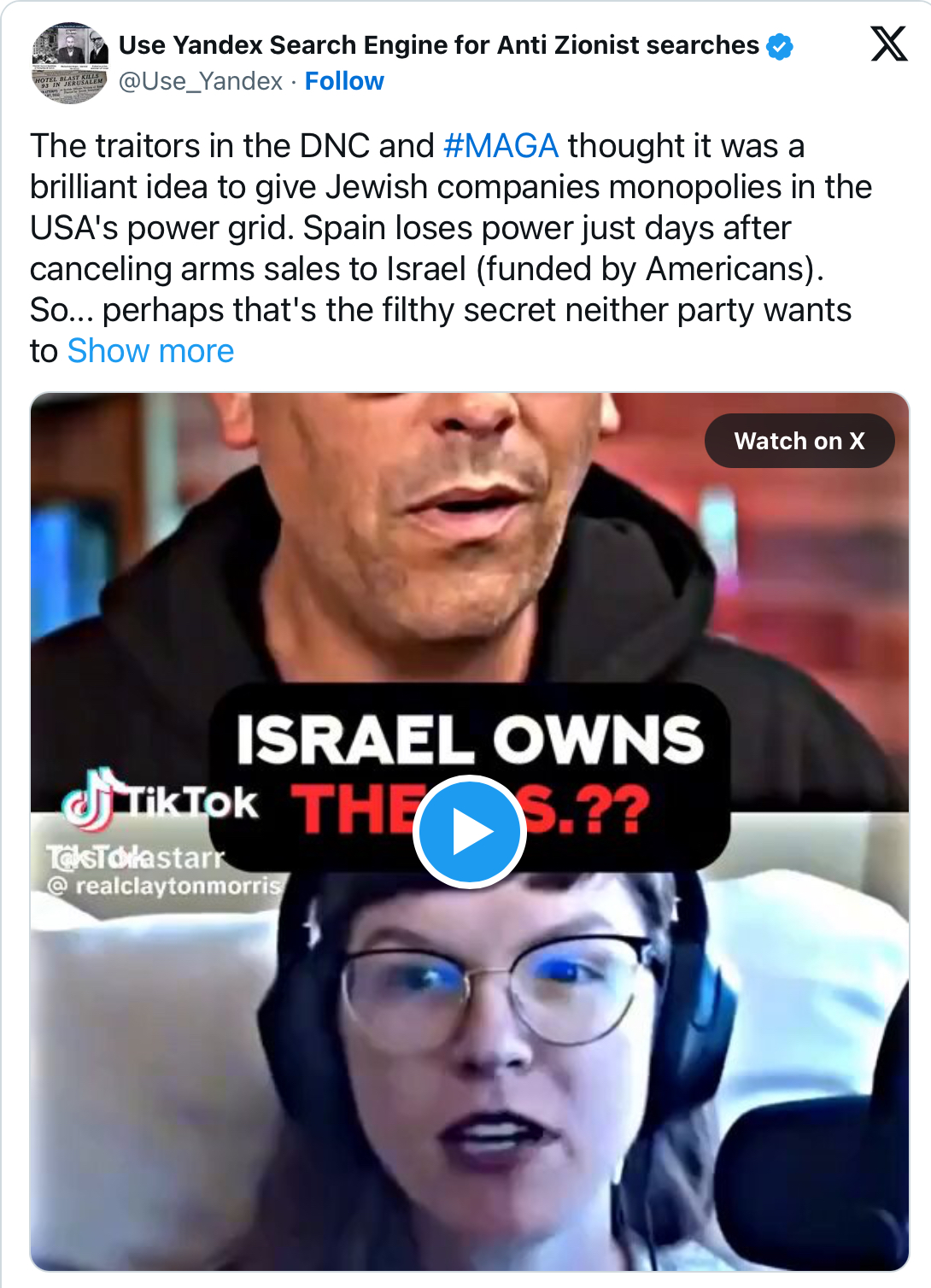The image size is (931, 1288).
Task: Open the #MAGA hashtag
Action: (x=501, y=146)
